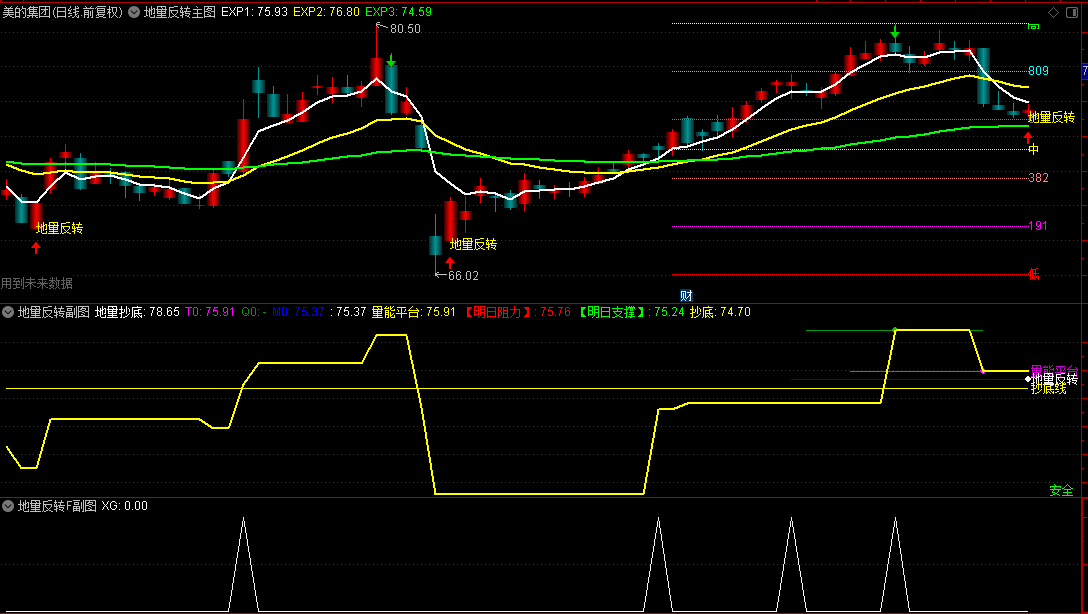Click the 地量反转副图 indicator name

pyautogui.click(x=53, y=312)
